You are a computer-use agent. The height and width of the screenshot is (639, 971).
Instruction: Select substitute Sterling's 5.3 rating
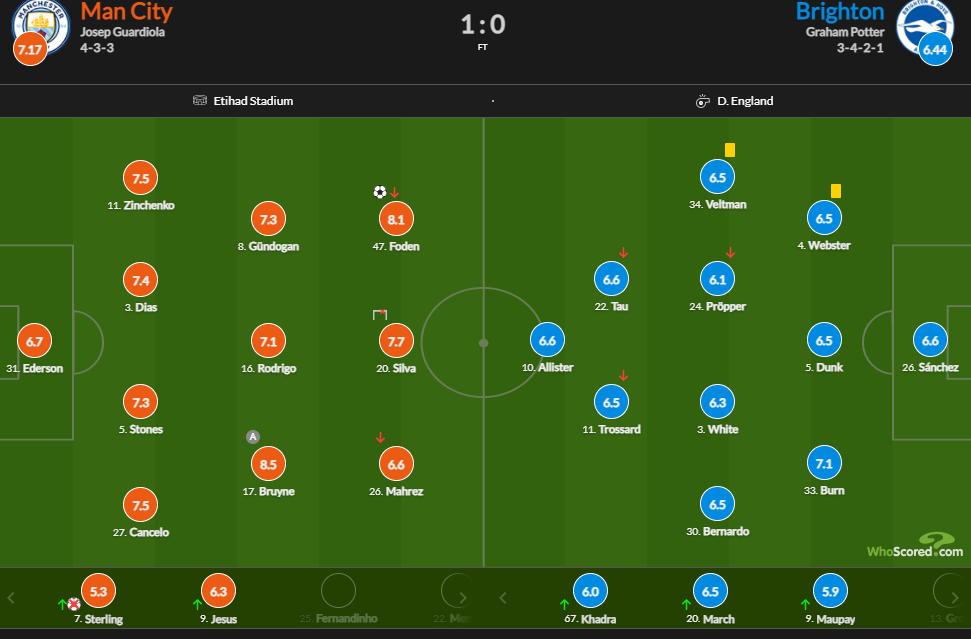point(97,592)
